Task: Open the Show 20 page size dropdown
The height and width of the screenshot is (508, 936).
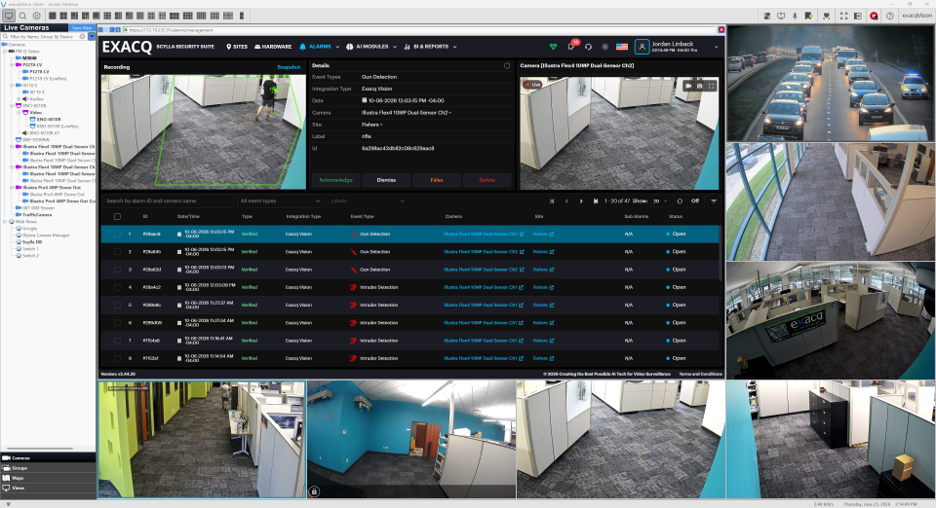Action: click(660, 201)
